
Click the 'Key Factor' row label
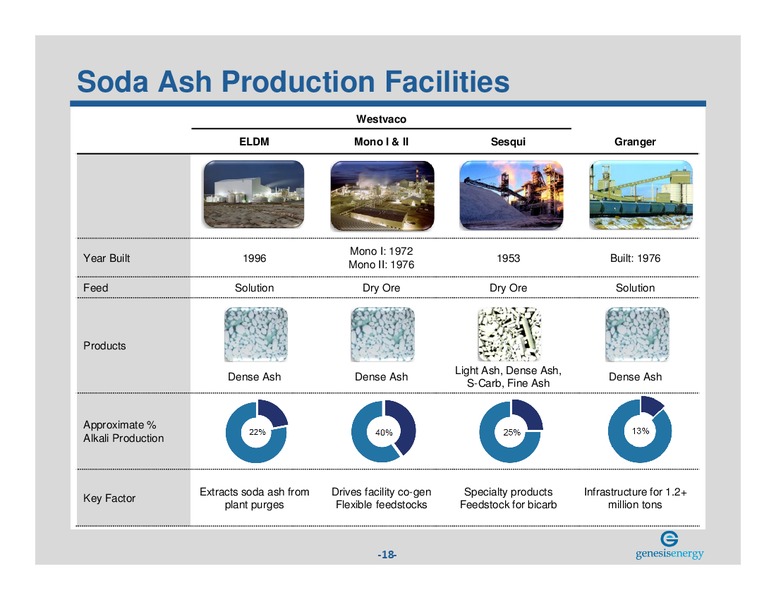tap(109, 498)
